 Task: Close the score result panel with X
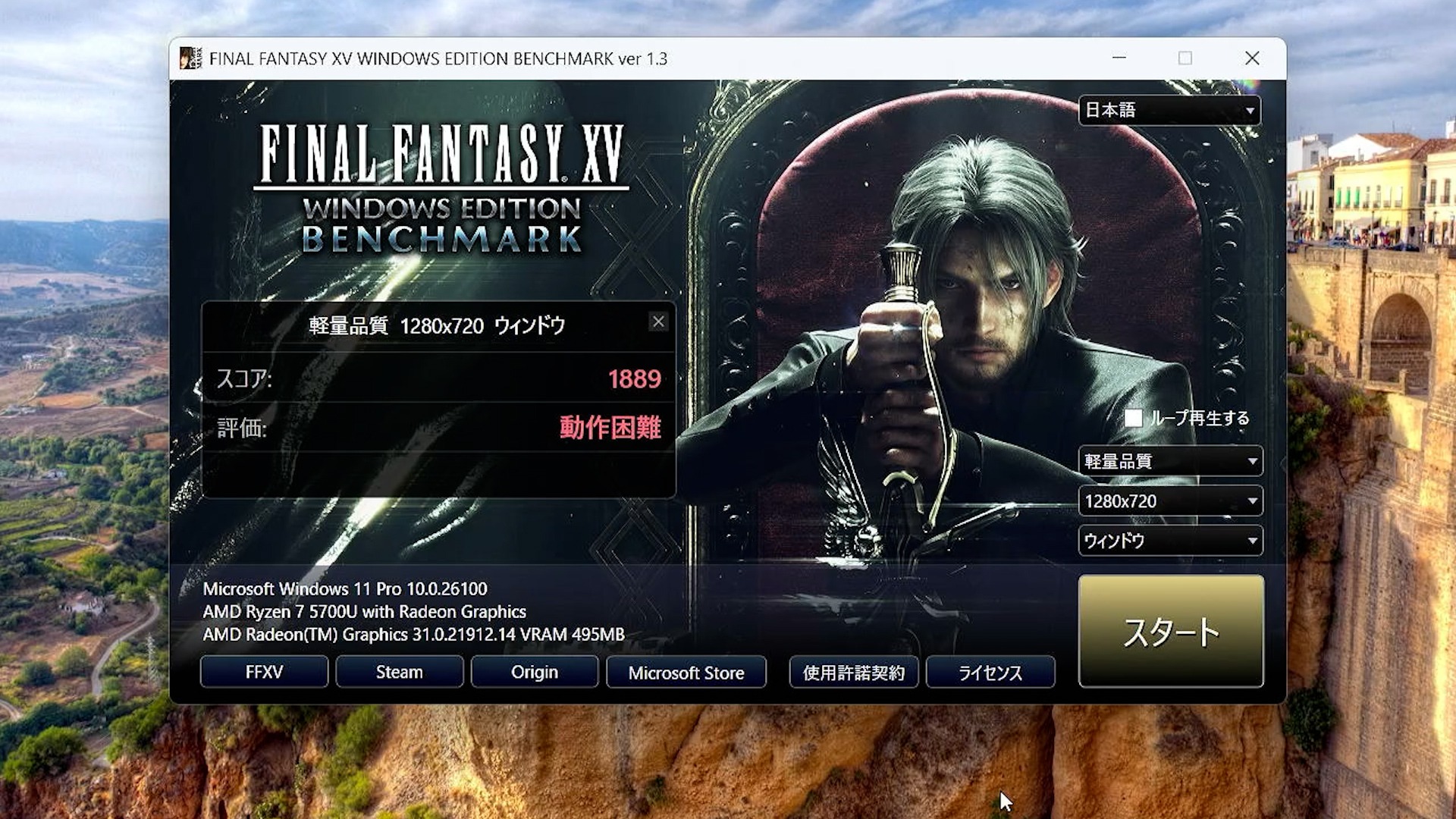(x=658, y=322)
